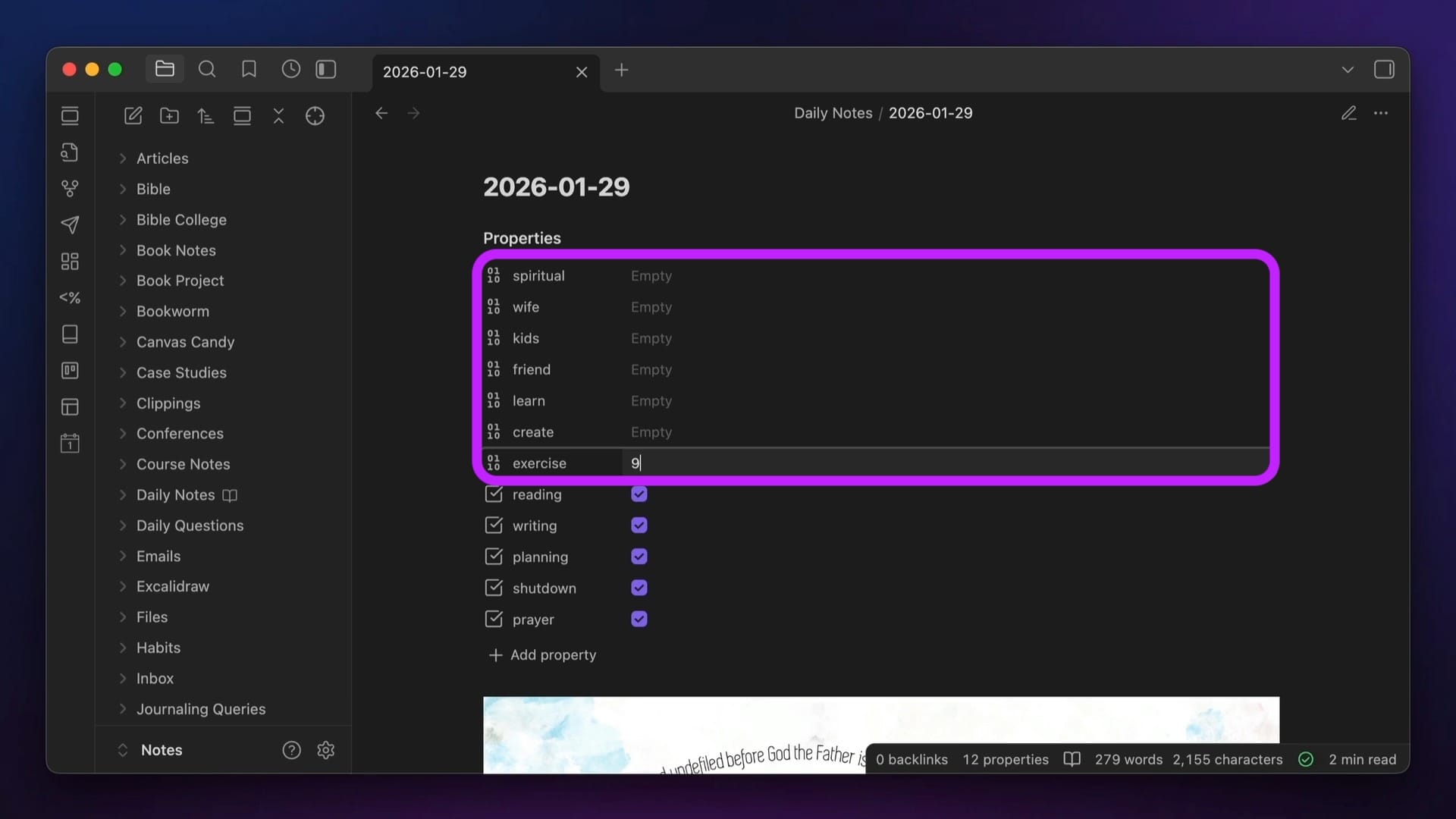
Task: Open graph view from left ribbon
Action: (70, 188)
